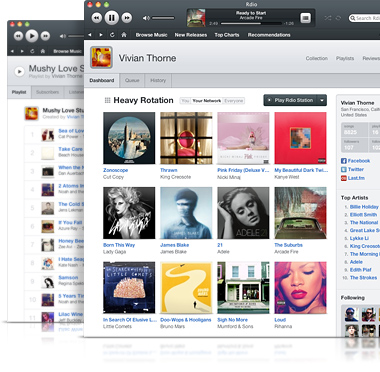Reload the page in the front window
The width and height of the screenshot is (380, 372).
point(112,35)
